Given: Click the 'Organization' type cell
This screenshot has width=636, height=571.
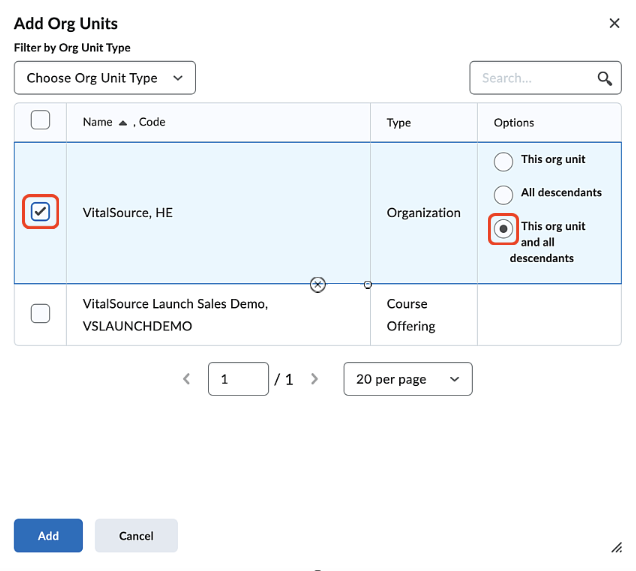Looking at the screenshot, I should 423,213.
